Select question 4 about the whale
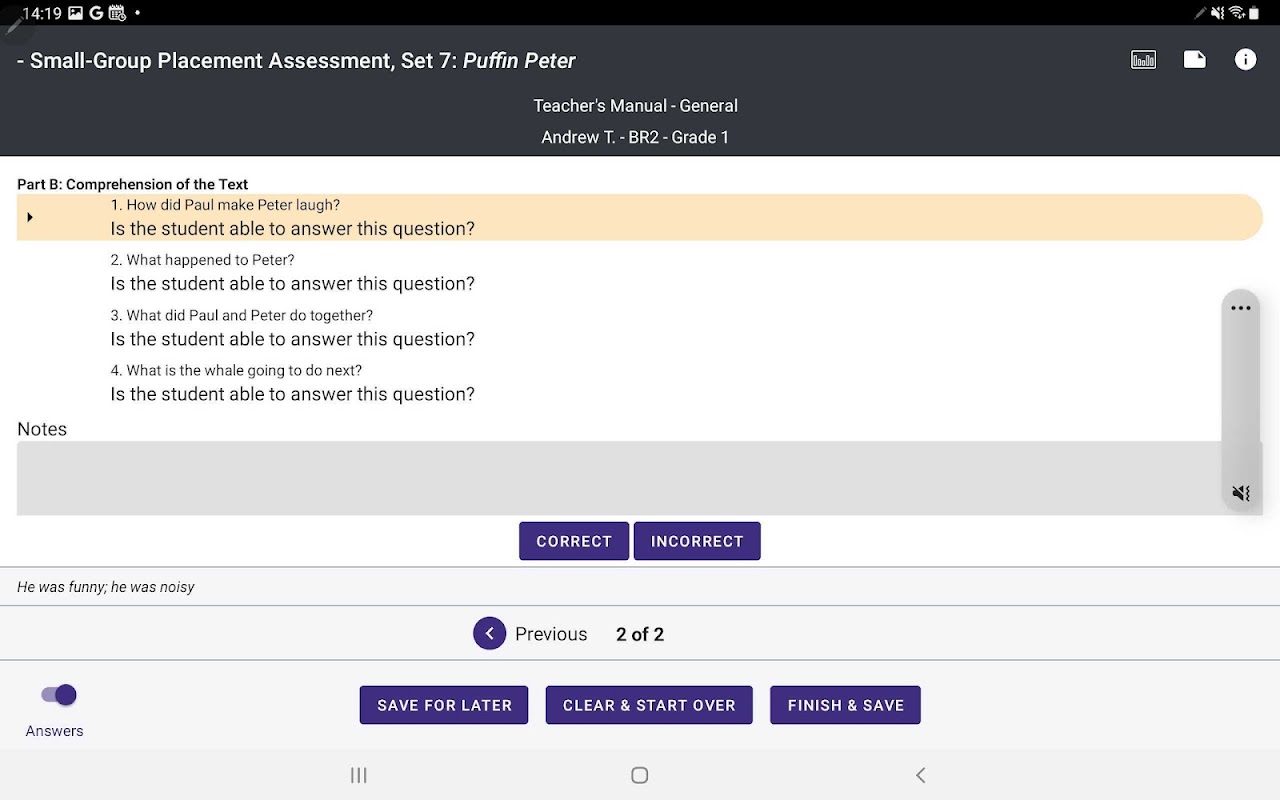 coord(292,383)
